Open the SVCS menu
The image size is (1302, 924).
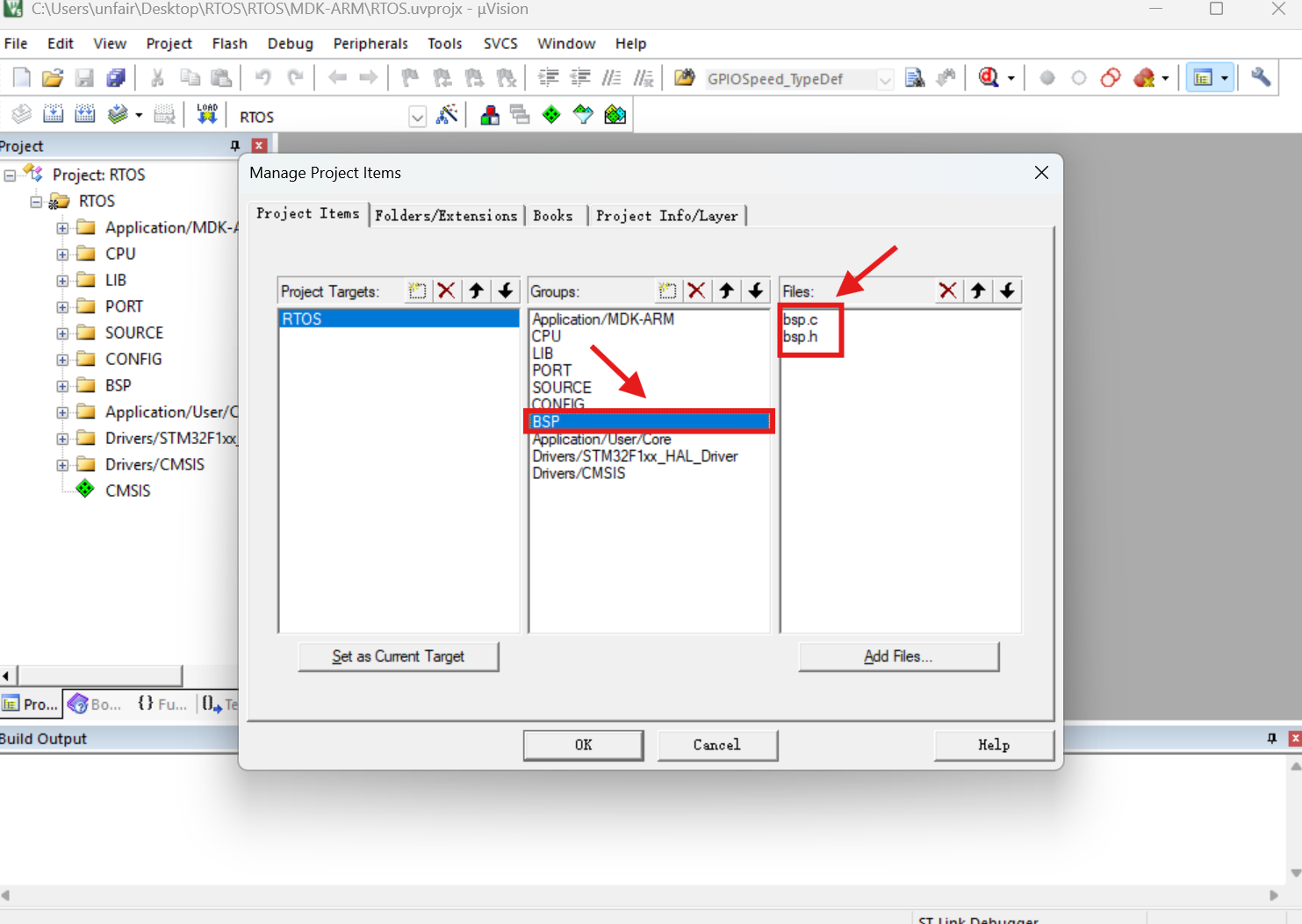[x=500, y=44]
